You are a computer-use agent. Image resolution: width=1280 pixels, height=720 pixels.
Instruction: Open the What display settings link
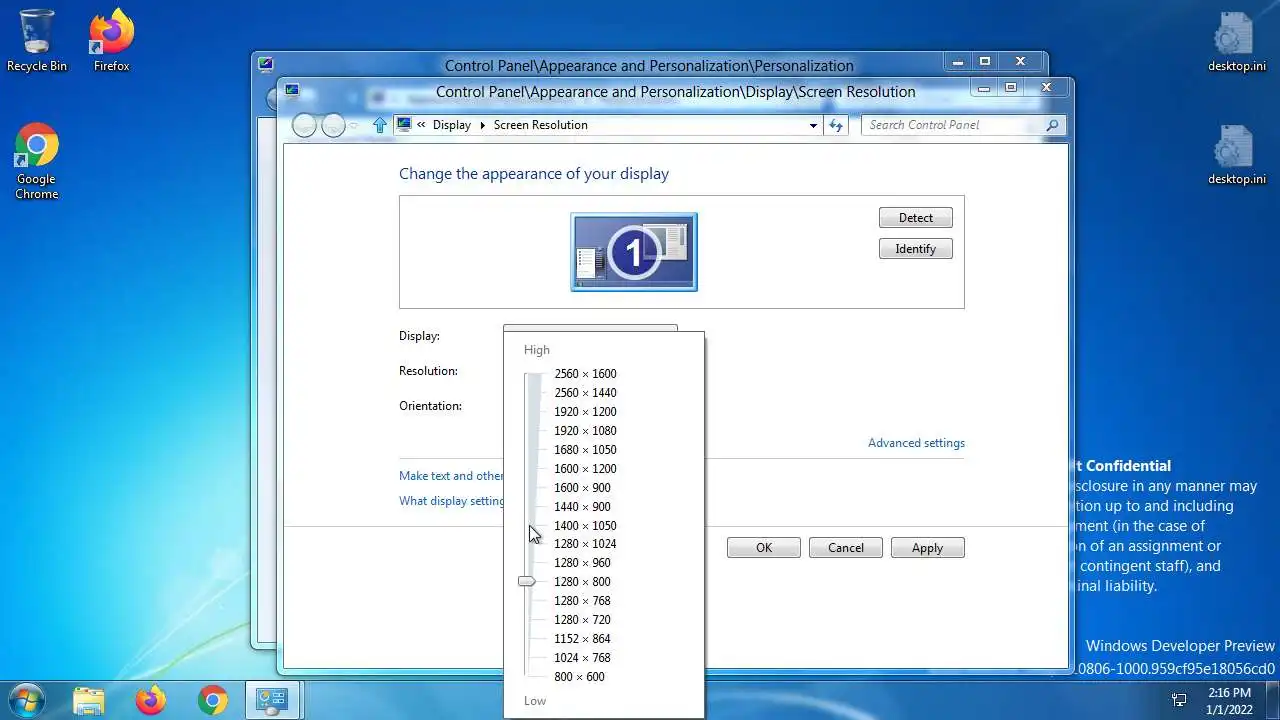click(451, 501)
